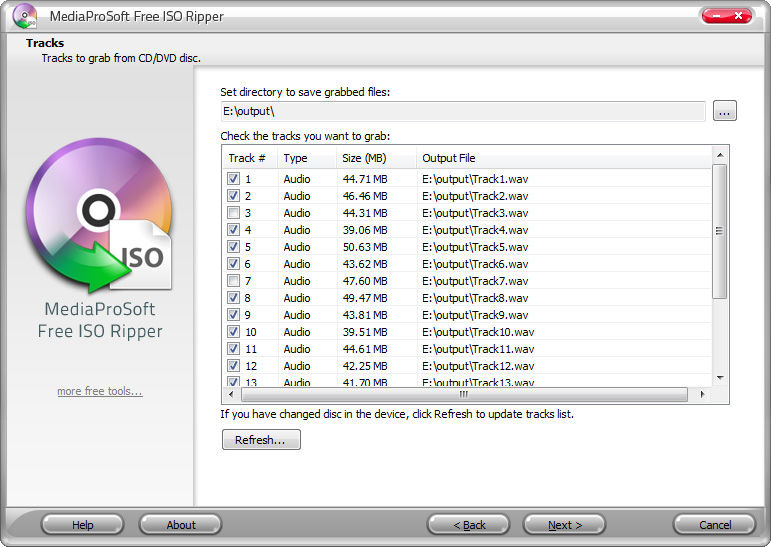
Task: Select output file E:\output\Track2.wav
Action: pos(475,196)
